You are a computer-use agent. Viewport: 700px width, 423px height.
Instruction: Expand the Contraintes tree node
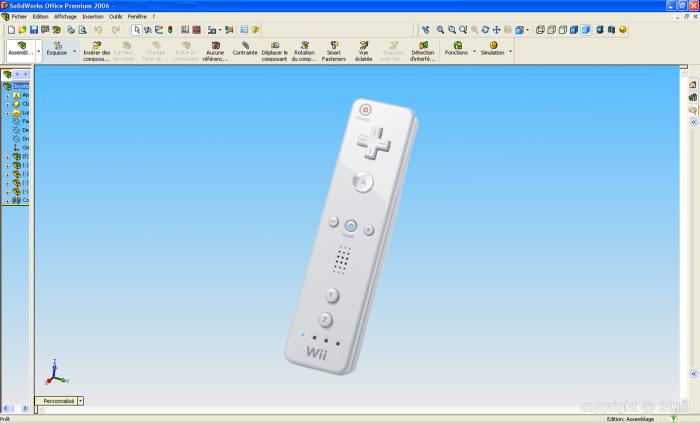pyautogui.click(x=8, y=201)
